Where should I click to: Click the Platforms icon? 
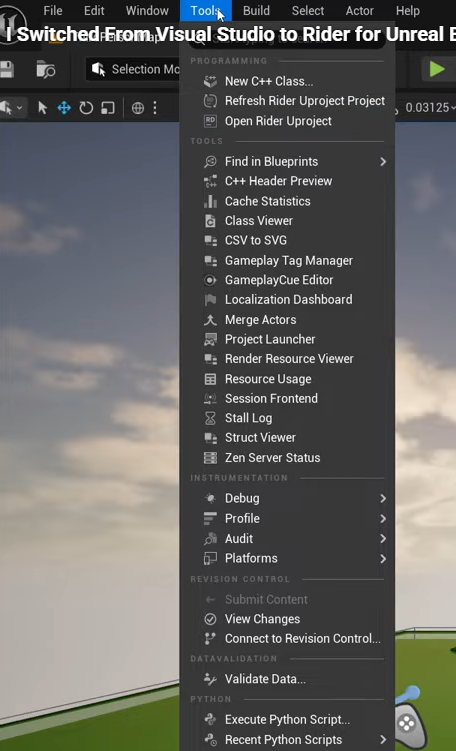(210, 558)
